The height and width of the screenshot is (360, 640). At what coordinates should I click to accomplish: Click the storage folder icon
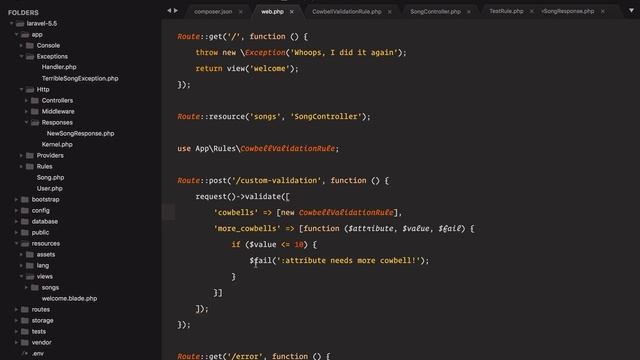pos(25,321)
